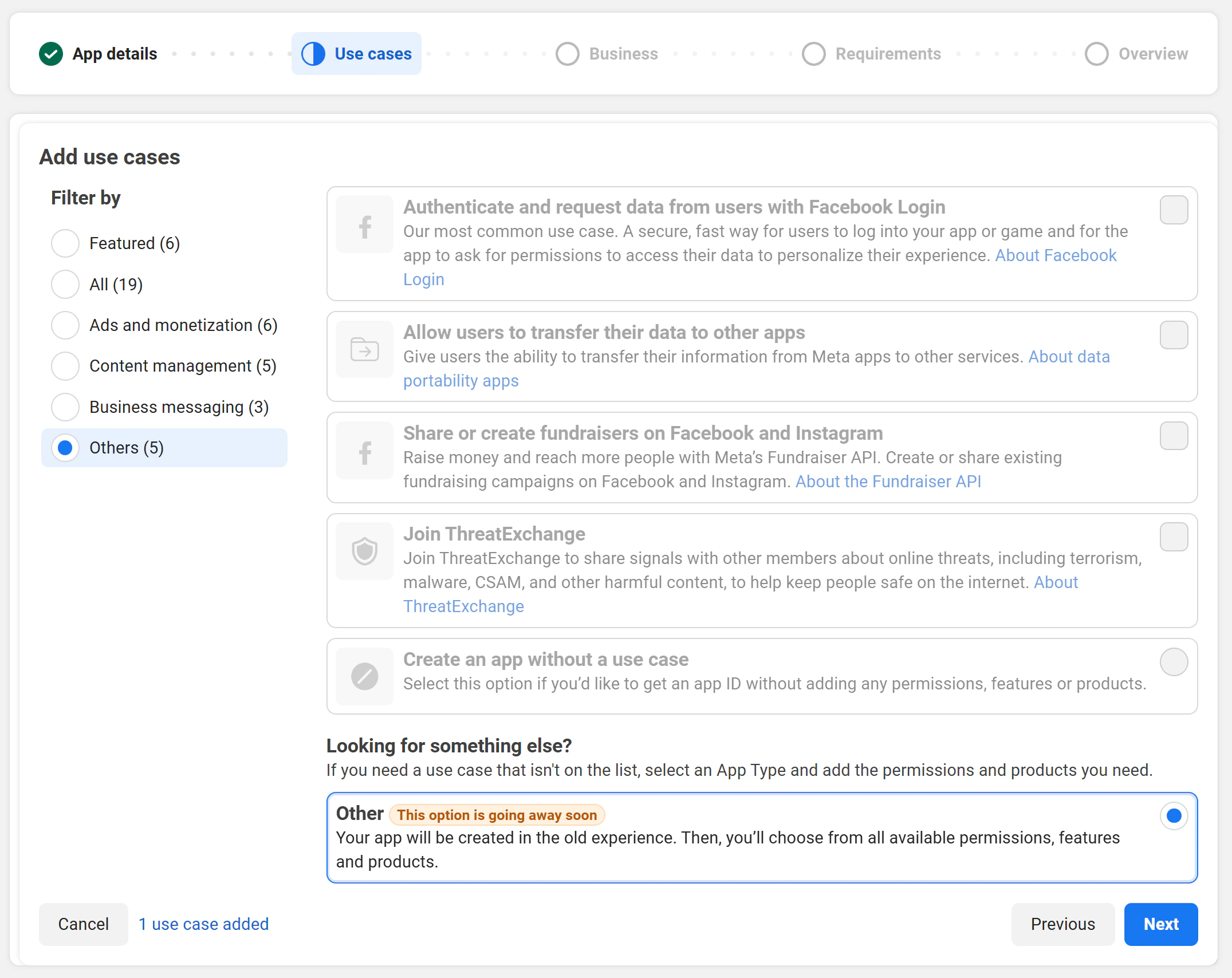The image size is (1232, 978).
Task: Click the 1 use case added link
Action: [x=204, y=924]
